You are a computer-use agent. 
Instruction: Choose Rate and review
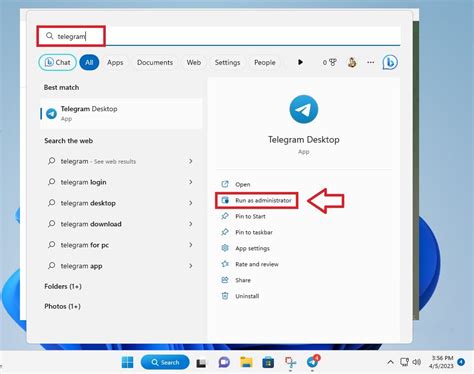(x=250, y=264)
